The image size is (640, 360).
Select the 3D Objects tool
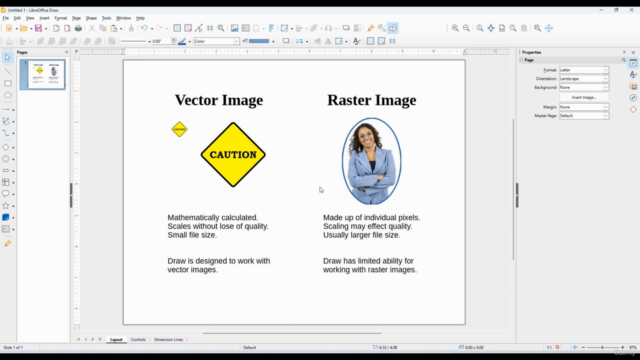click(x=6, y=218)
